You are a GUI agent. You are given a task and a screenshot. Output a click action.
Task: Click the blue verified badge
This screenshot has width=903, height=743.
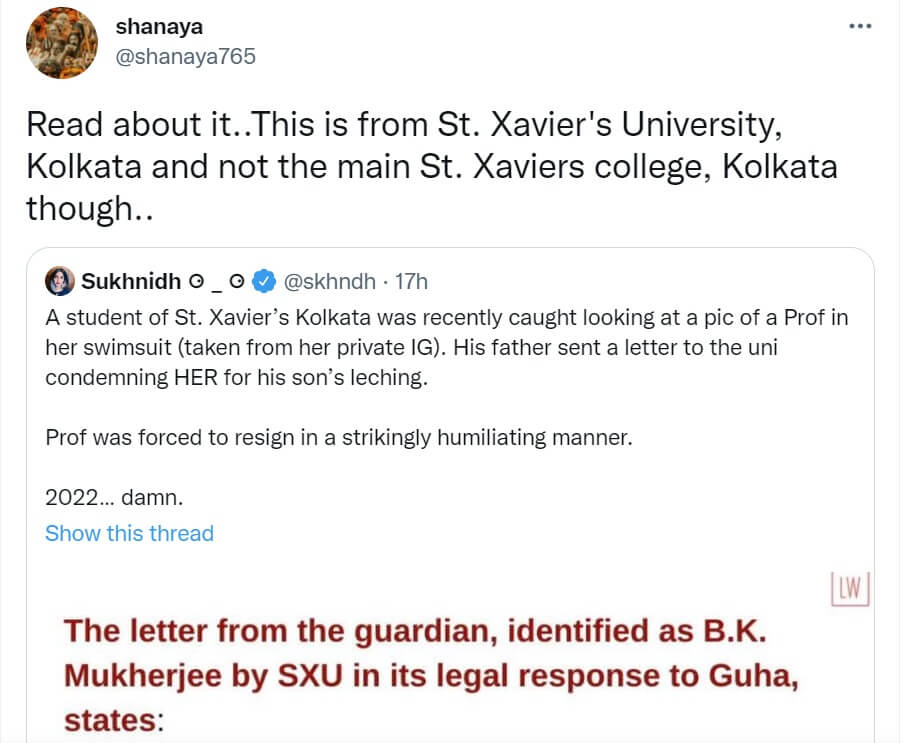tap(264, 282)
